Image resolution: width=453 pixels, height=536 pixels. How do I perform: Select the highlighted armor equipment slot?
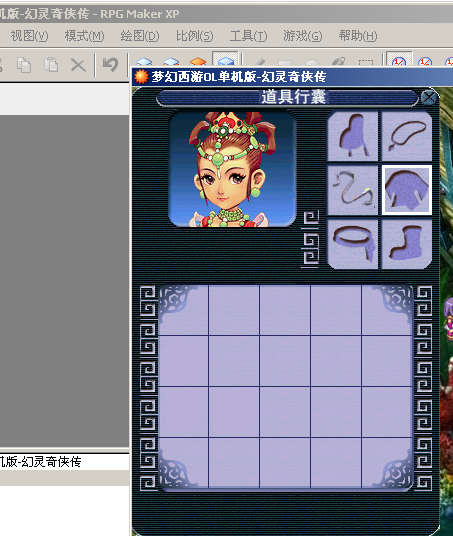[407, 190]
